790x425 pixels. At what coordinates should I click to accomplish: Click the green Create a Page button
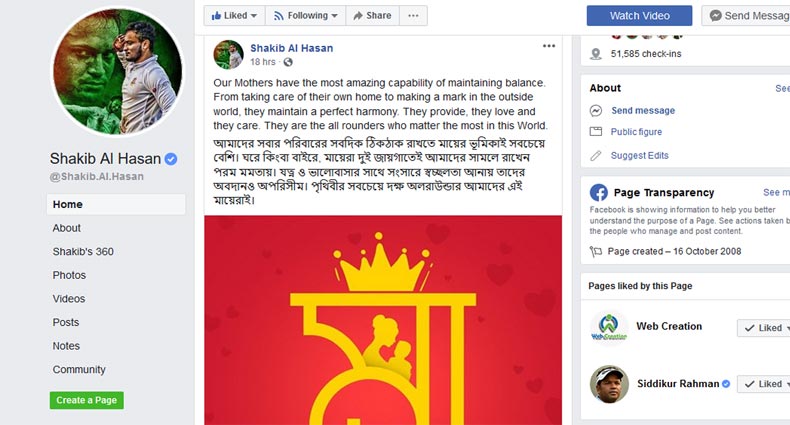coord(87,400)
